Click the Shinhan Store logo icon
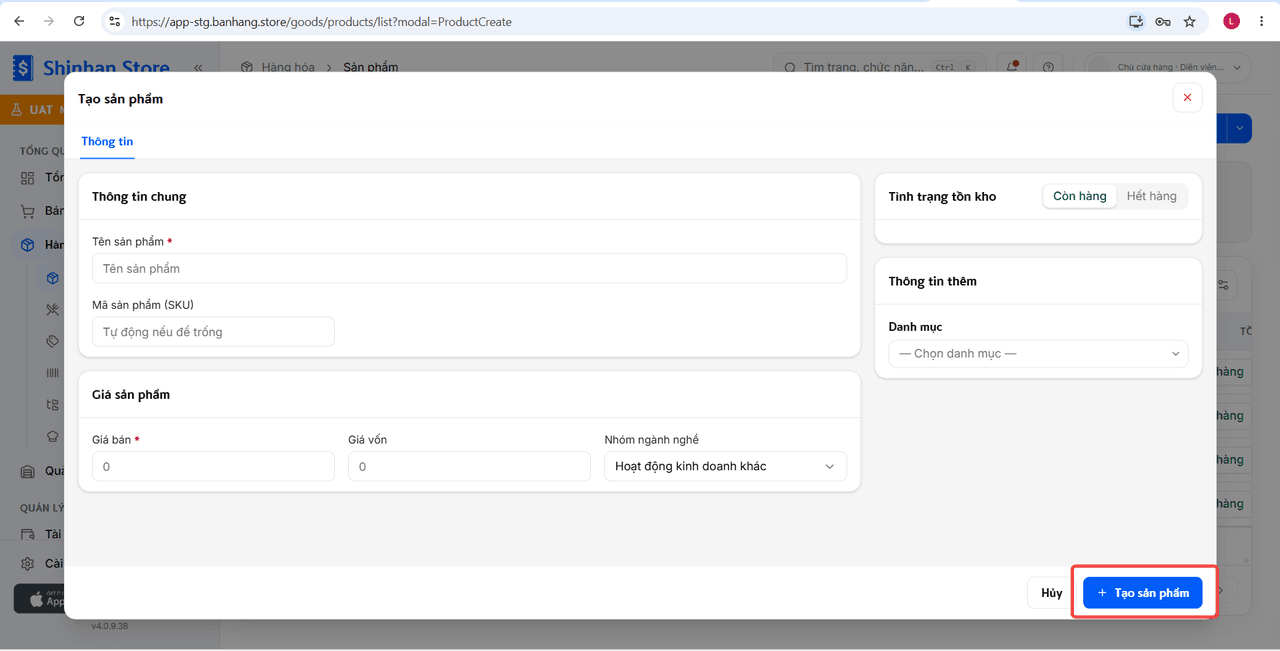 23,68
